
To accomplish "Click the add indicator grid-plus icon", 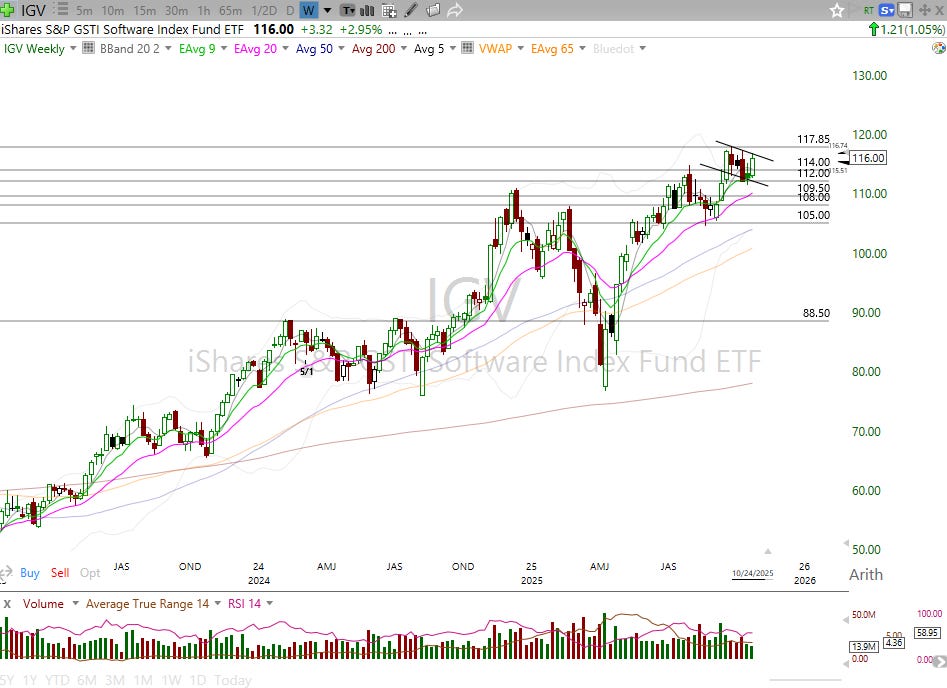I will (x=389, y=10).
